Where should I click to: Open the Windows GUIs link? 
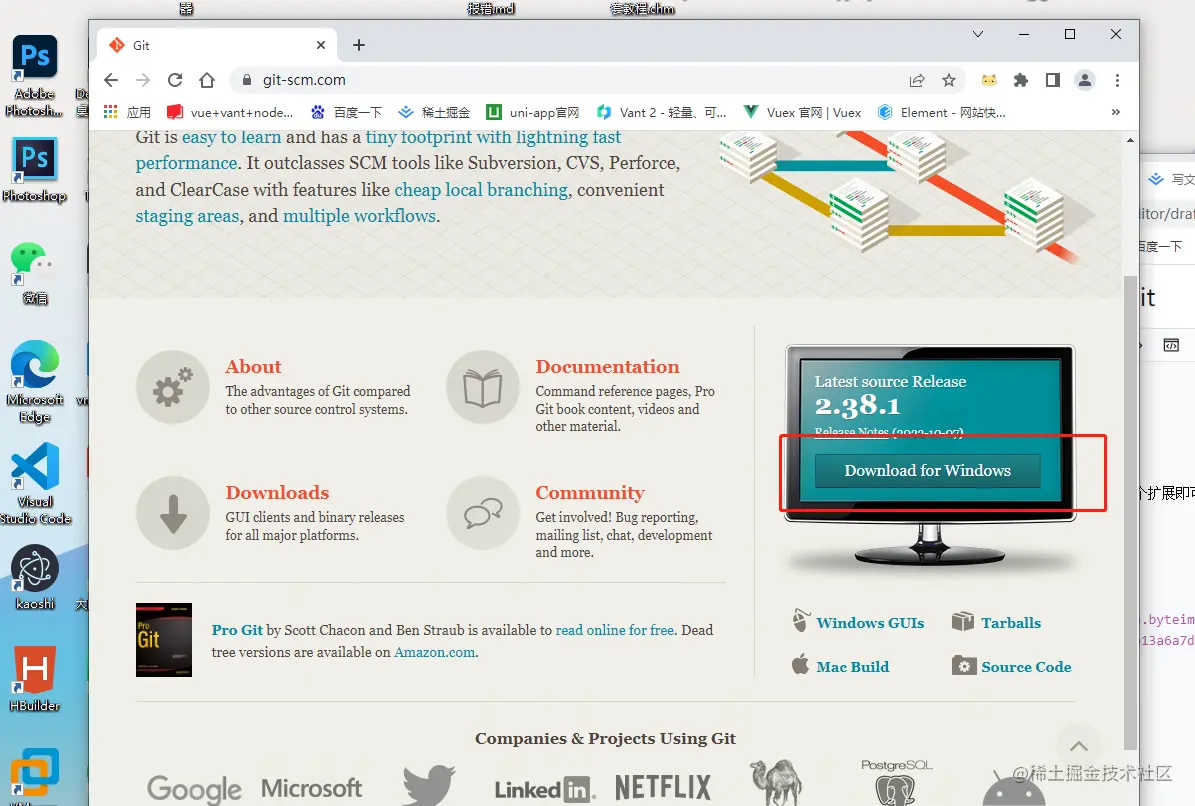870,623
